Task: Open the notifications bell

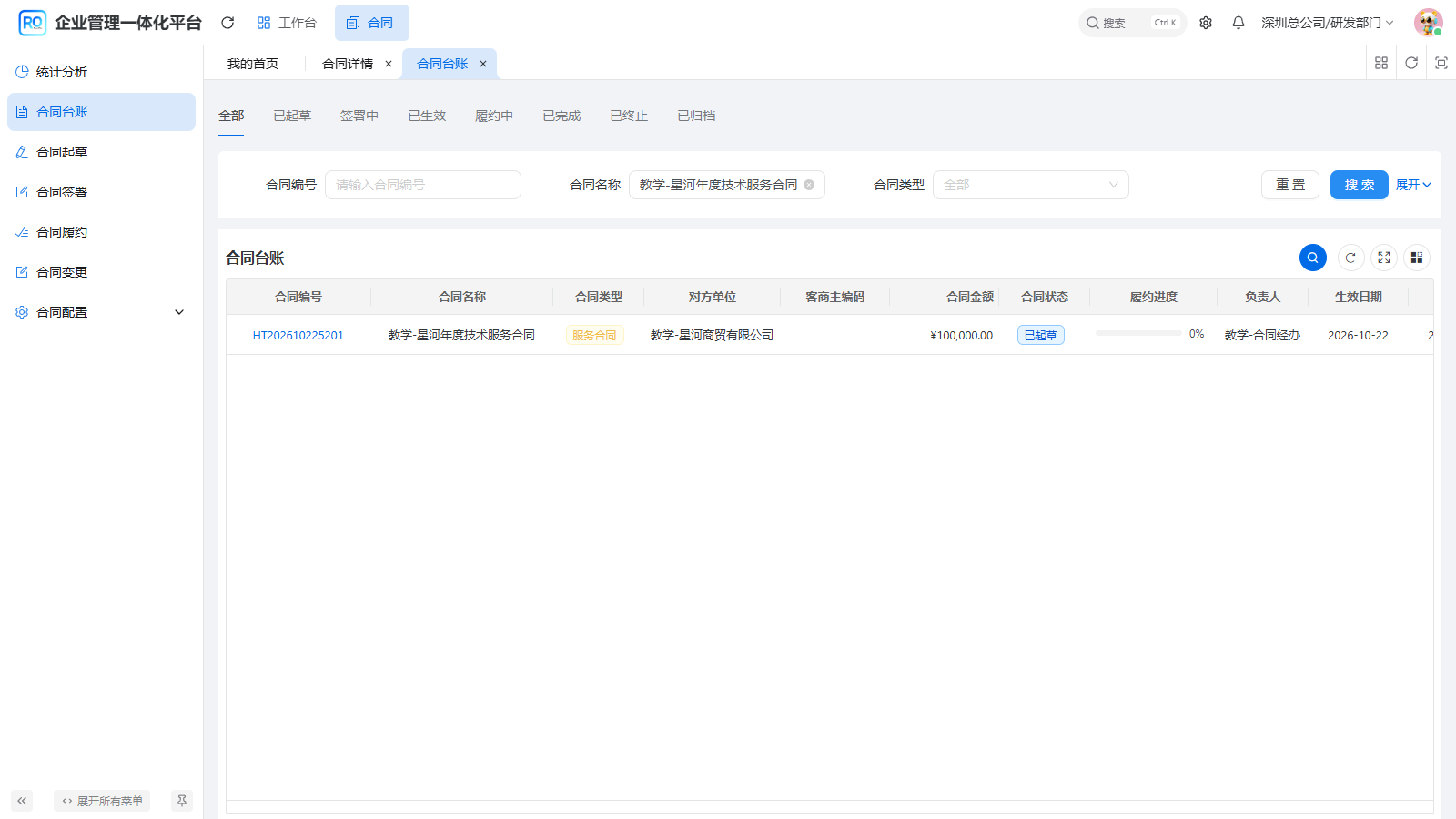Action: tap(1239, 23)
